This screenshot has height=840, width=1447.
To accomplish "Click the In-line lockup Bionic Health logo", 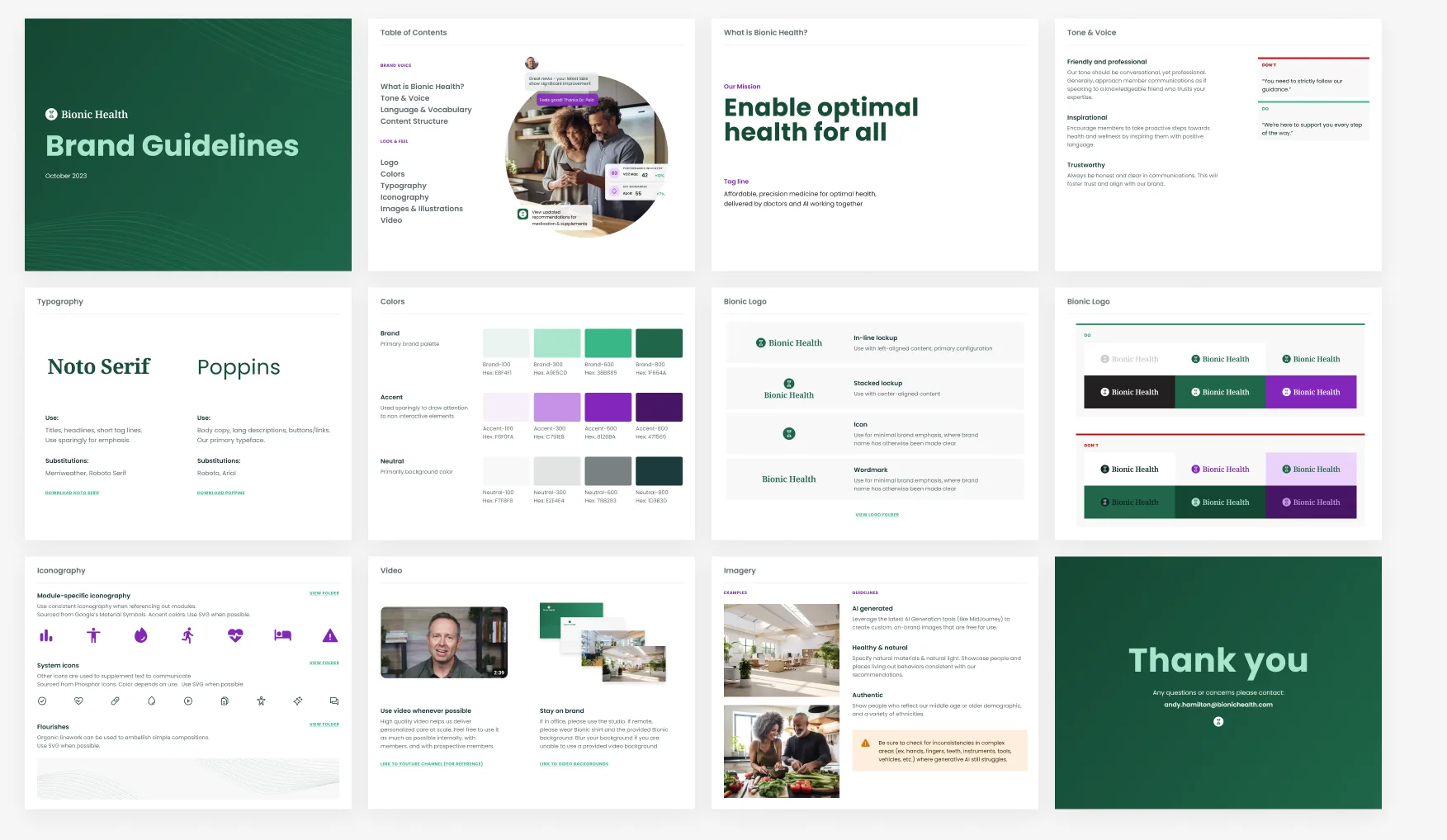I will (x=789, y=342).
